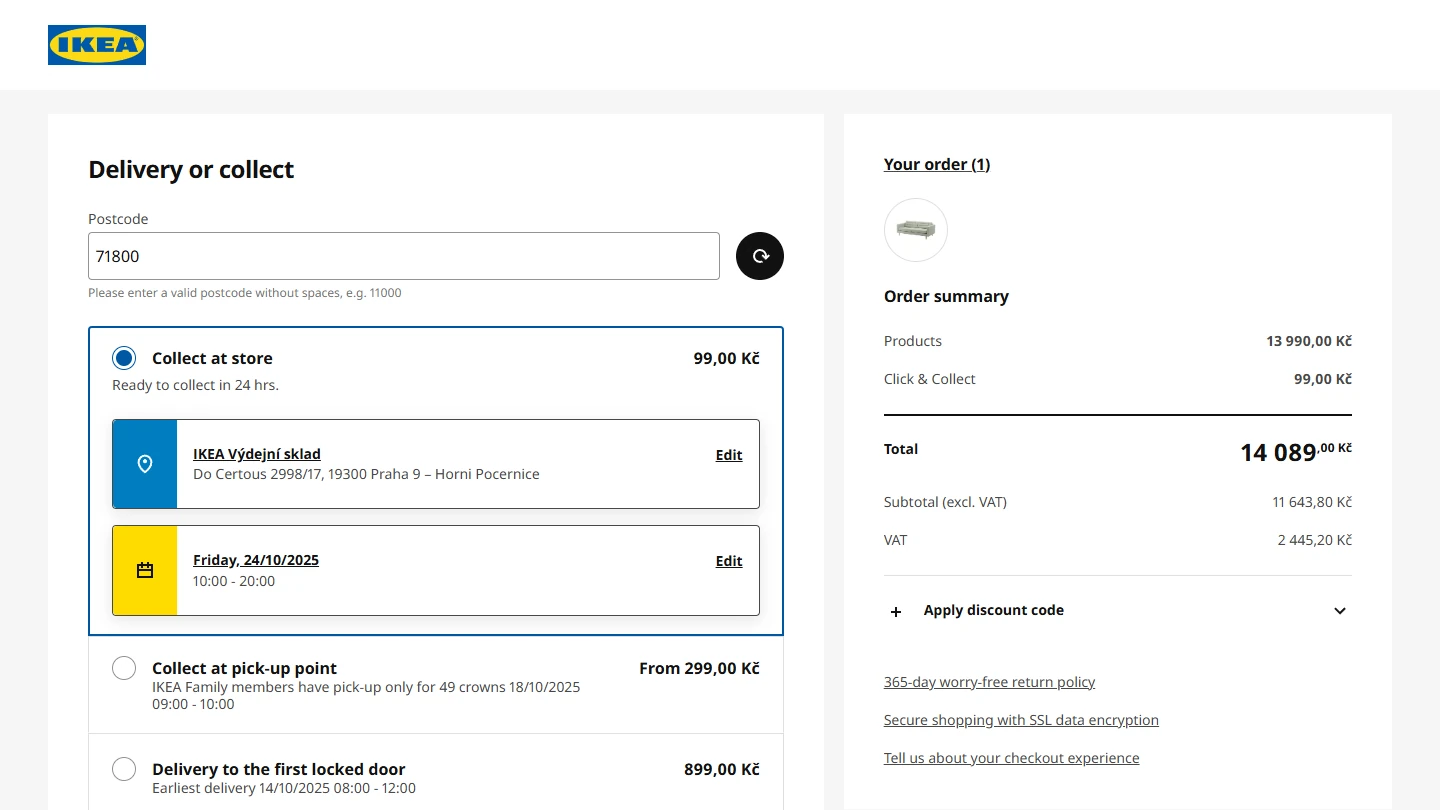This screenshot has height=810, width=1440.
Task: Expand discount code chevron arrow
Action: 1340,611
